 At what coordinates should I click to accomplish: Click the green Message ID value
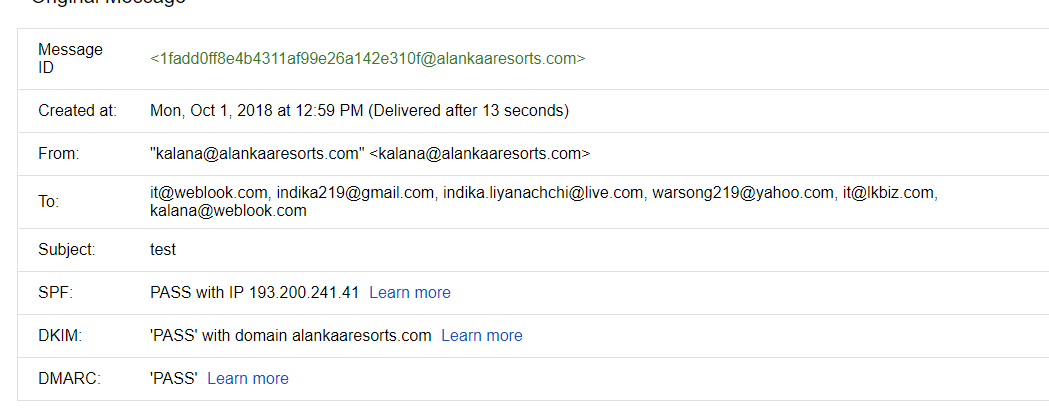click(367, 59)
